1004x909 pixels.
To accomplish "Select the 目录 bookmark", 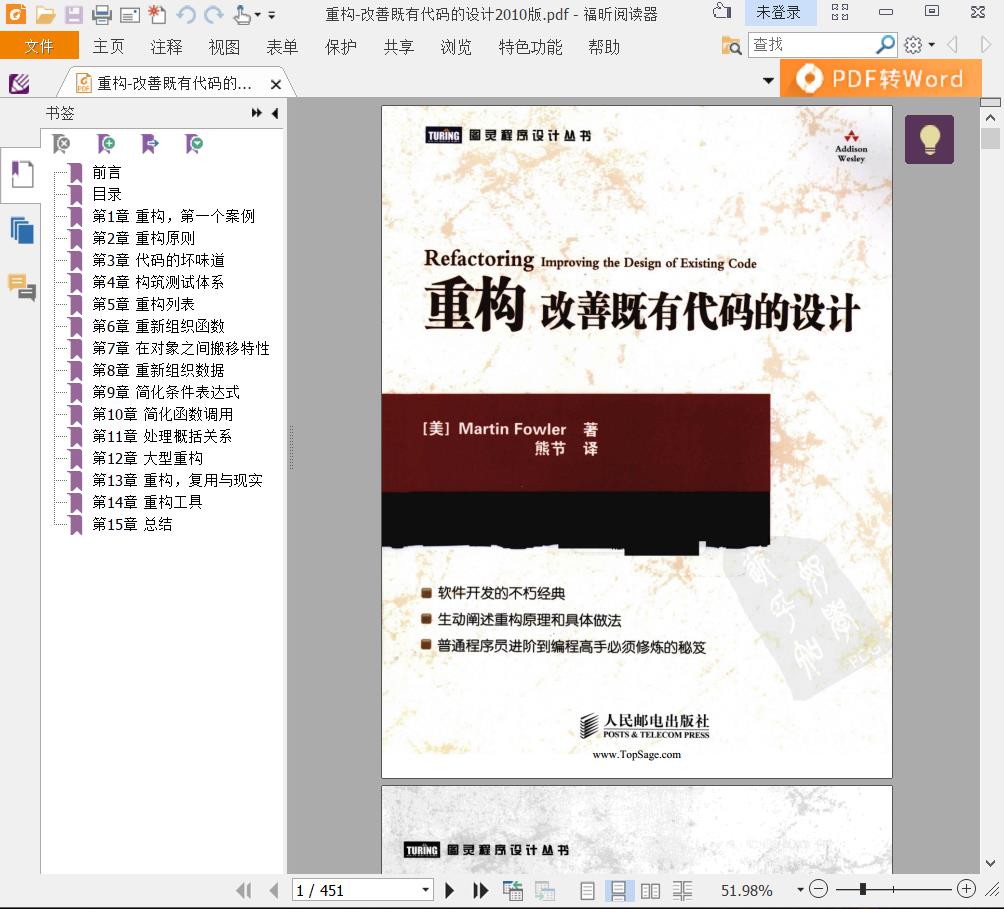I will (106, 194).
